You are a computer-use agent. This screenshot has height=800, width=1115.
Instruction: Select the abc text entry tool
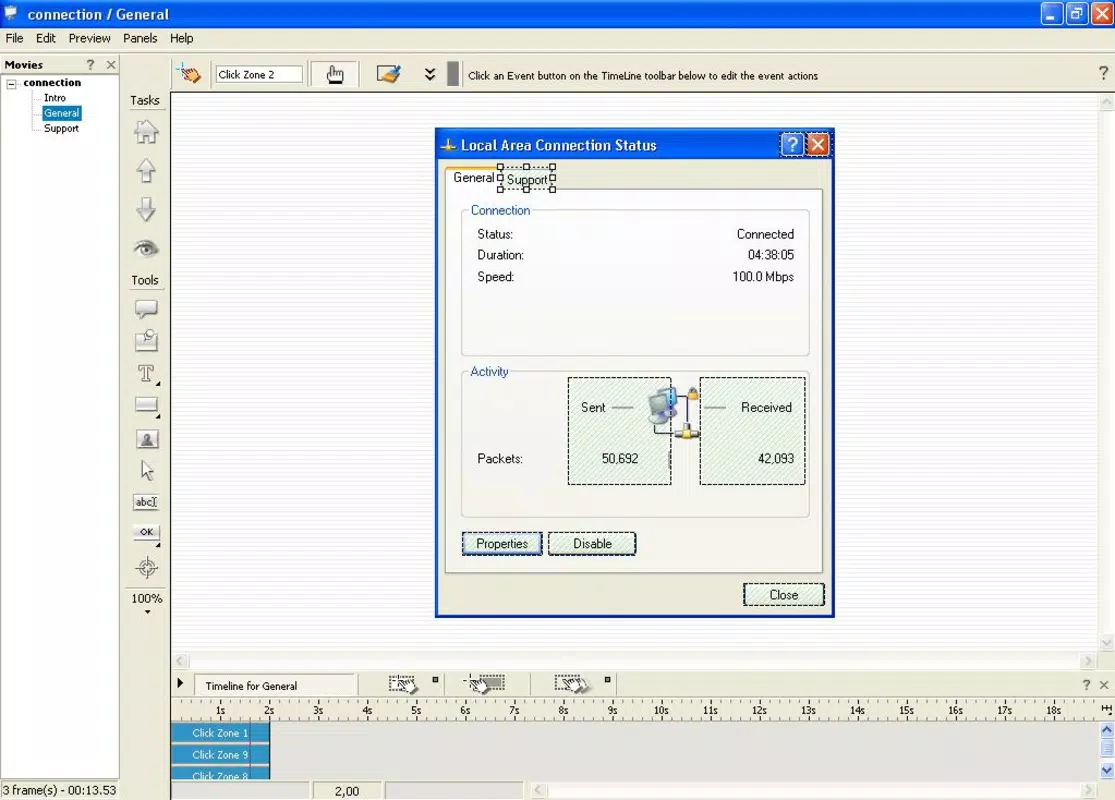(146, 502)
